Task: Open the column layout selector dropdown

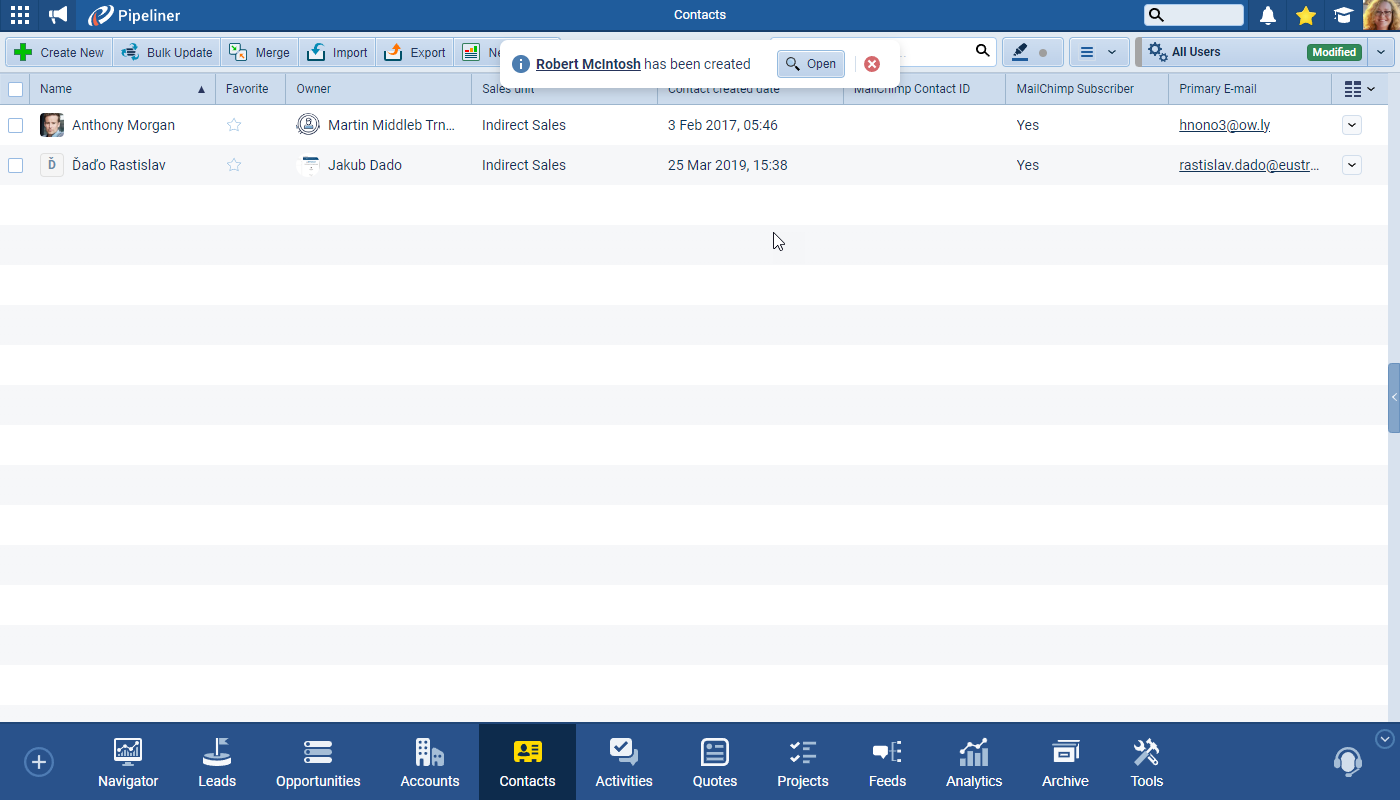Action: (x=1359, y=89)
